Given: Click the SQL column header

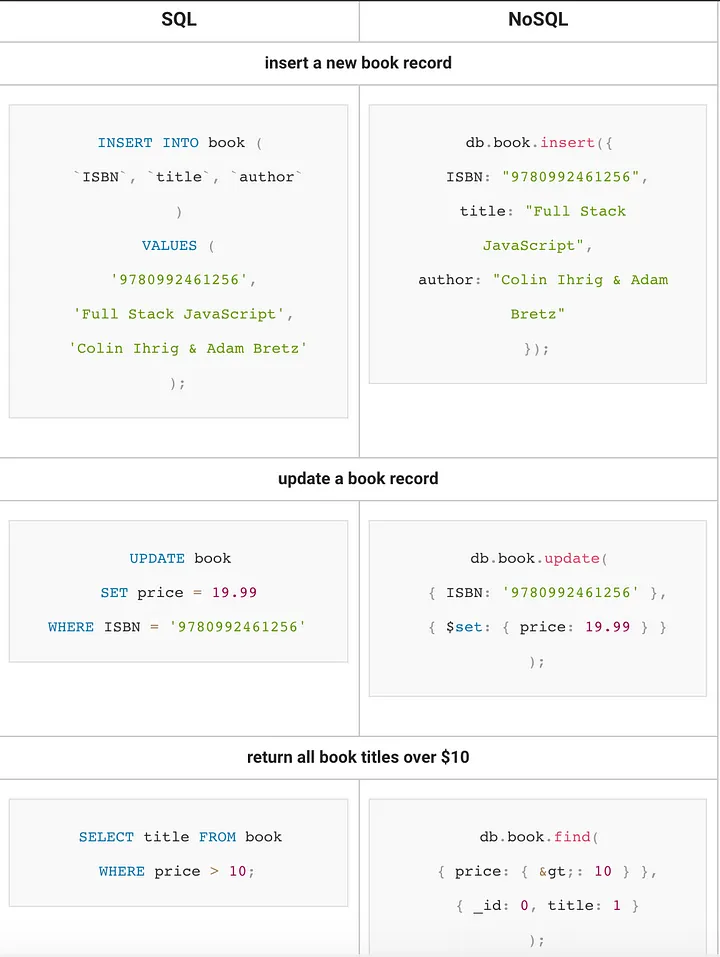Looking at the screenshot, I should (x=179, y=20).
